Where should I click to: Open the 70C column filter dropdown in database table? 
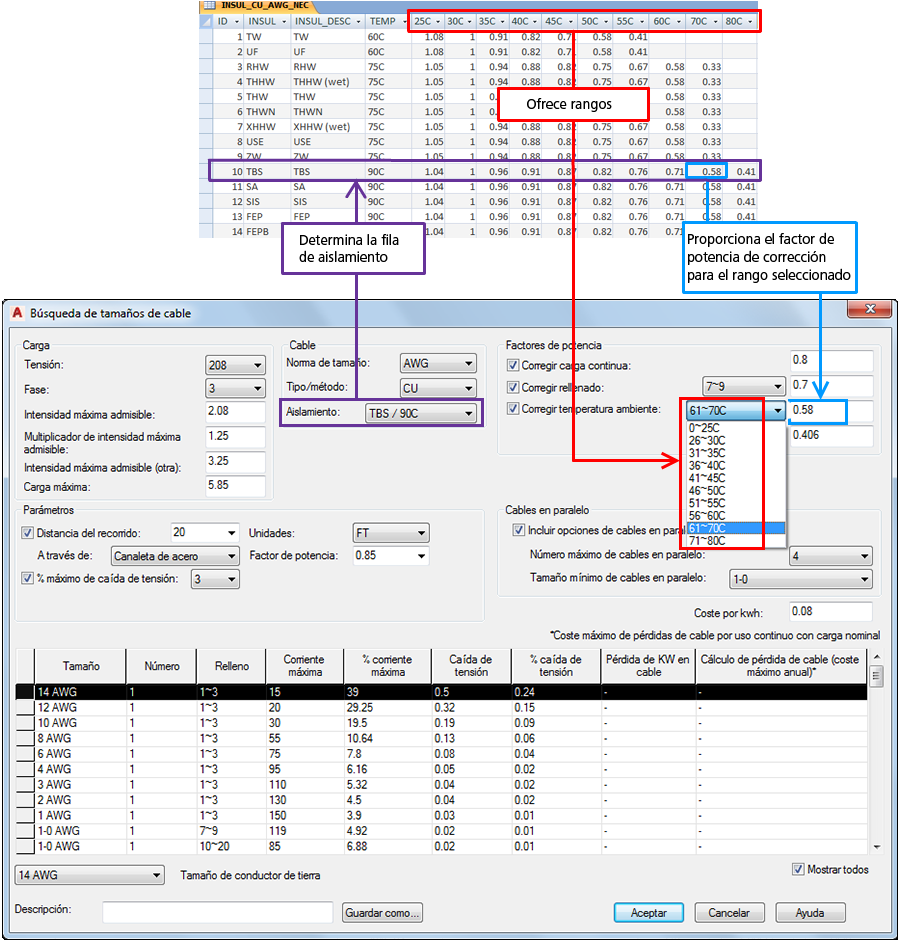[715, 22]
